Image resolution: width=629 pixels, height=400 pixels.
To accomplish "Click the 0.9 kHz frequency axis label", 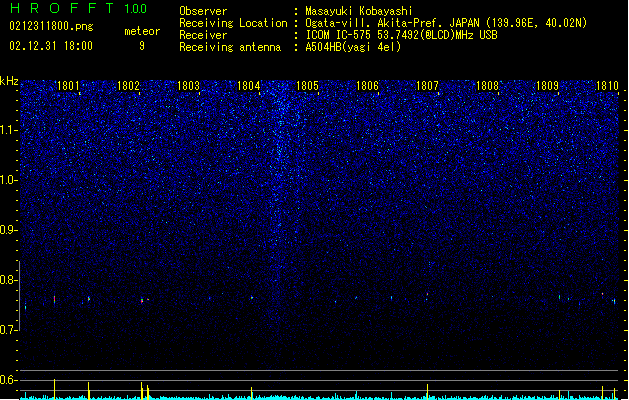I will pyautogui.click(x=9, y=230).
